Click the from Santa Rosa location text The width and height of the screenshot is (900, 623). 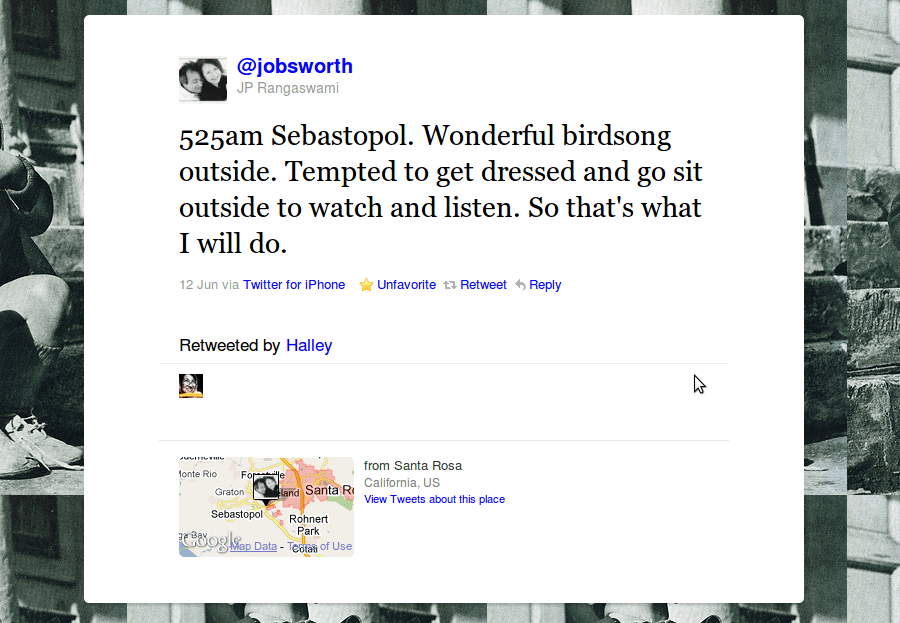click(413, 466)
